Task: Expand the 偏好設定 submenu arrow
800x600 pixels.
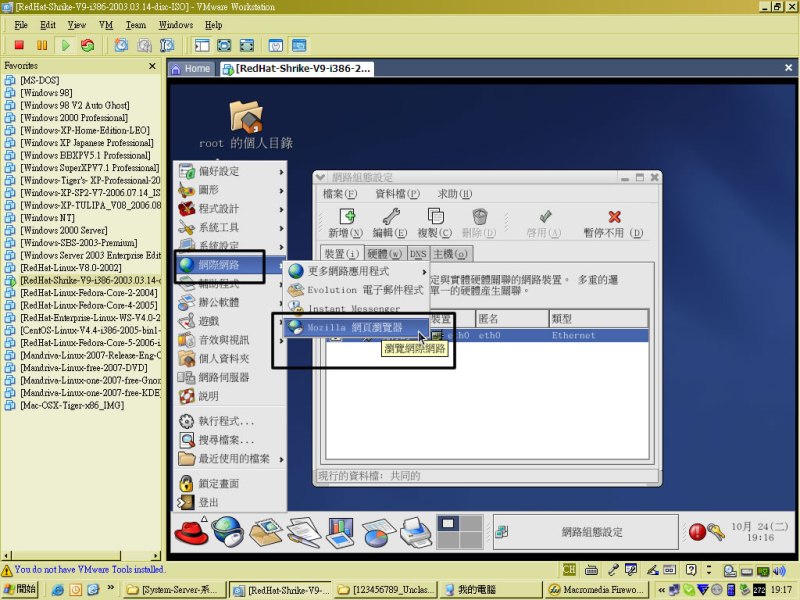Action: click(281, 172)
